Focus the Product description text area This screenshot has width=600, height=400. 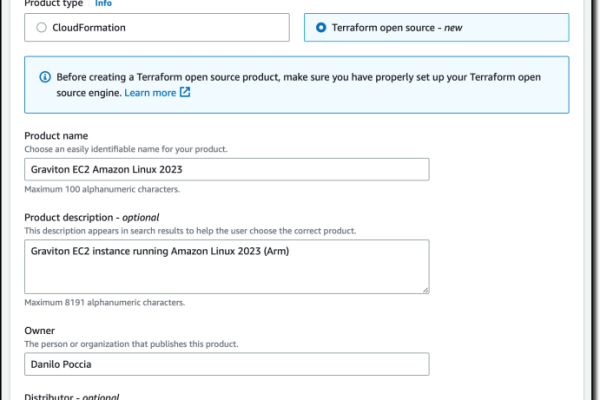pyautogui.click(x=227, y=266)
